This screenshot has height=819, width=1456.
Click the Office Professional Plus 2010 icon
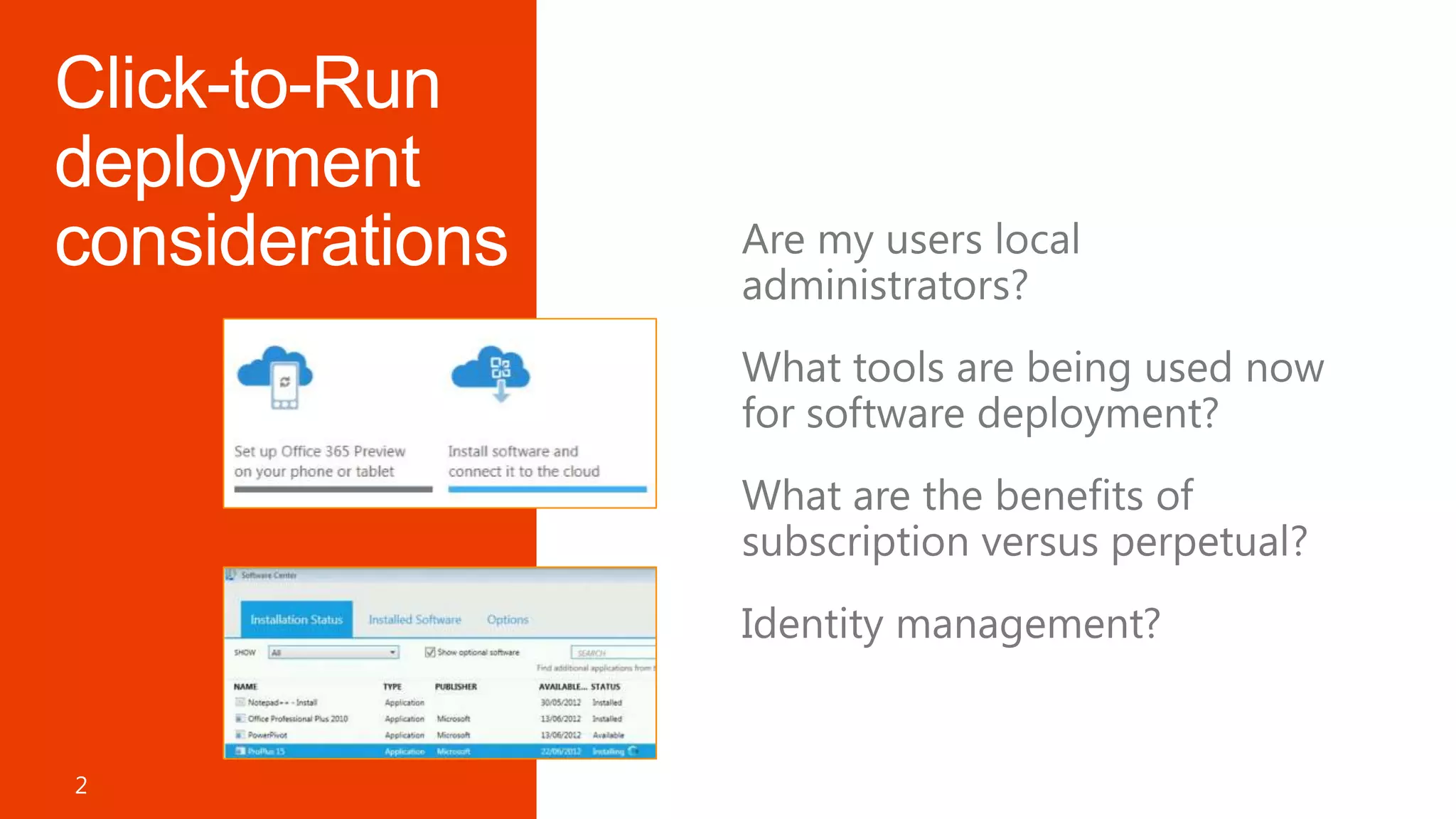(240, 719)
